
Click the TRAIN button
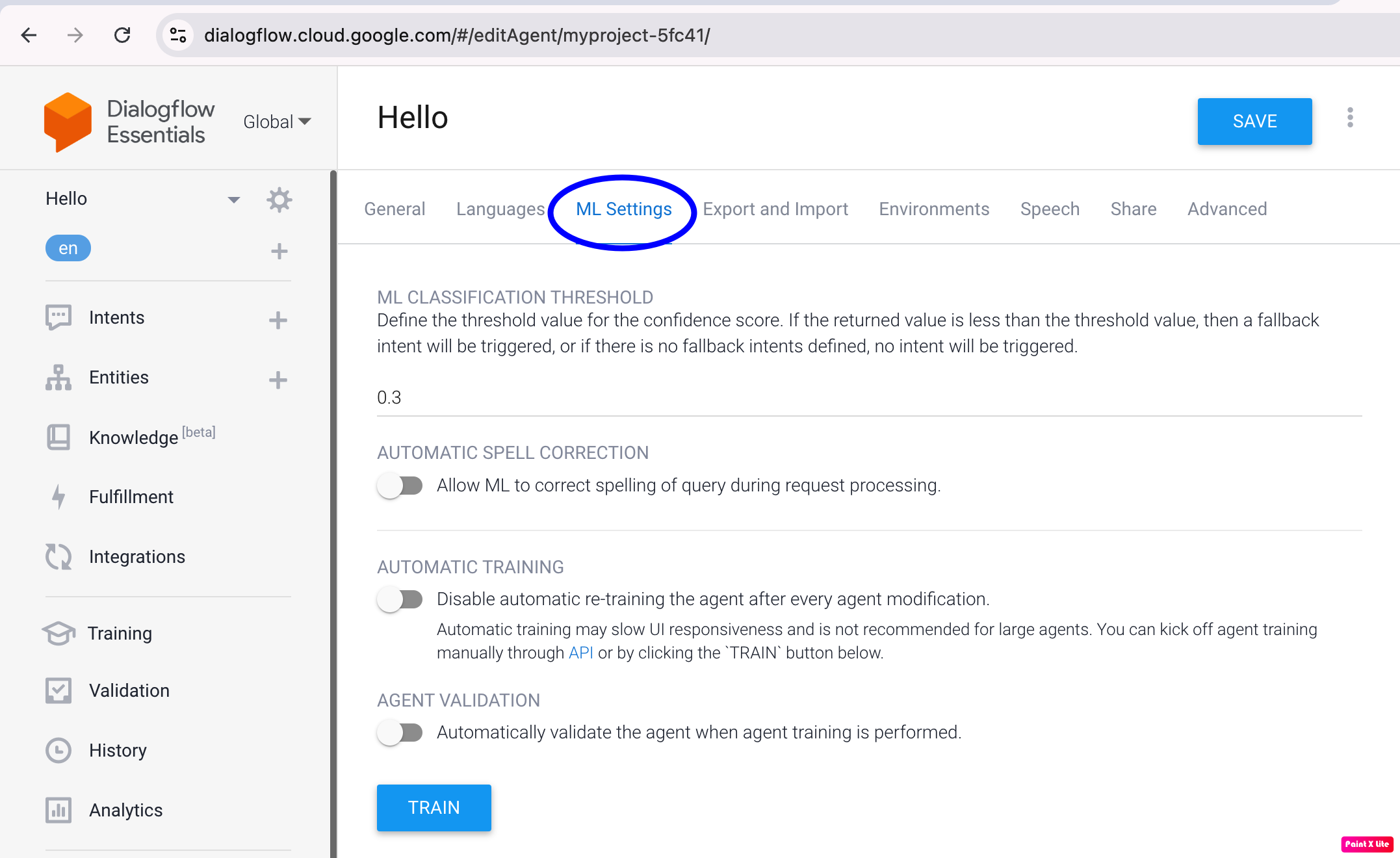(434, 807)
